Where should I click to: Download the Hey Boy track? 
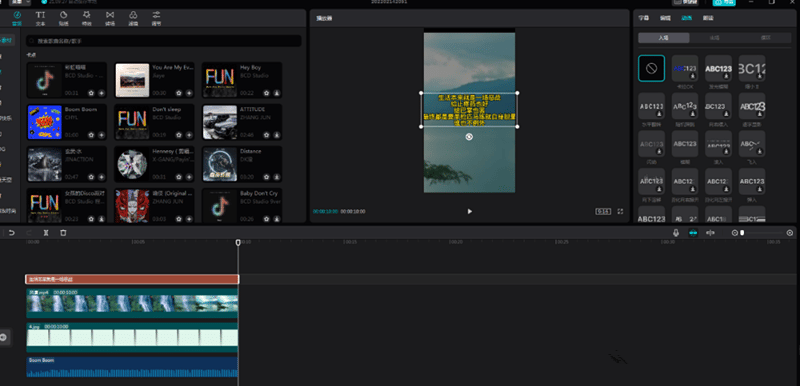coord(276,93)
